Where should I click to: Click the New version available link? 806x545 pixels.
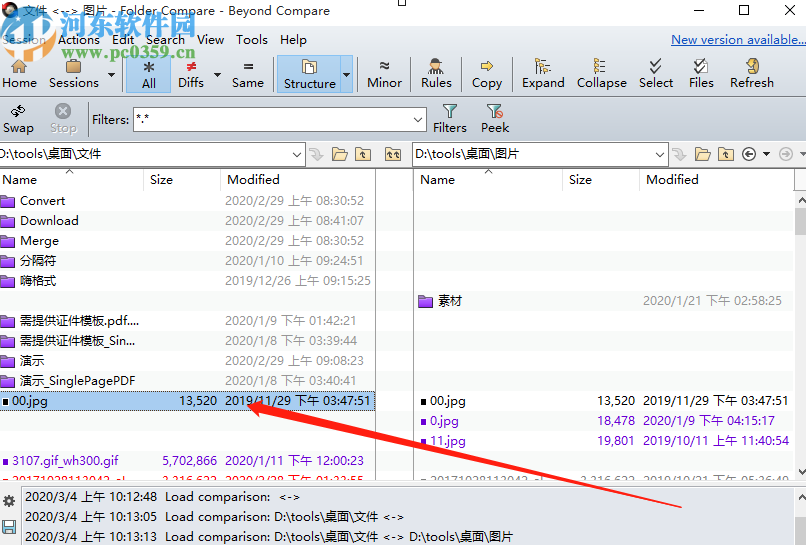click(x=738, y=40)
